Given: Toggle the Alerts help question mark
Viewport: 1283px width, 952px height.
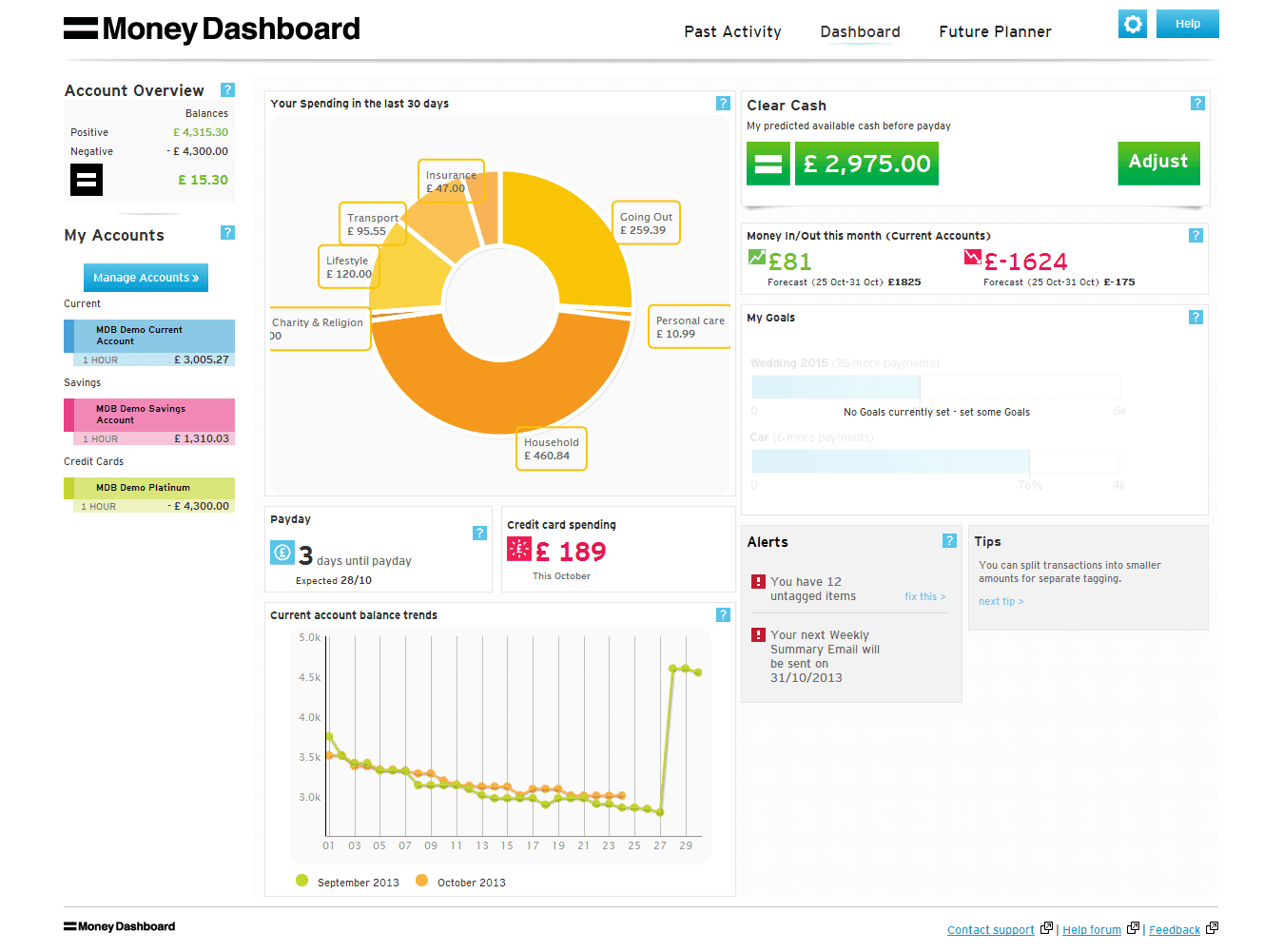Looking at the screenshot, I should click(x=949, y=540).
